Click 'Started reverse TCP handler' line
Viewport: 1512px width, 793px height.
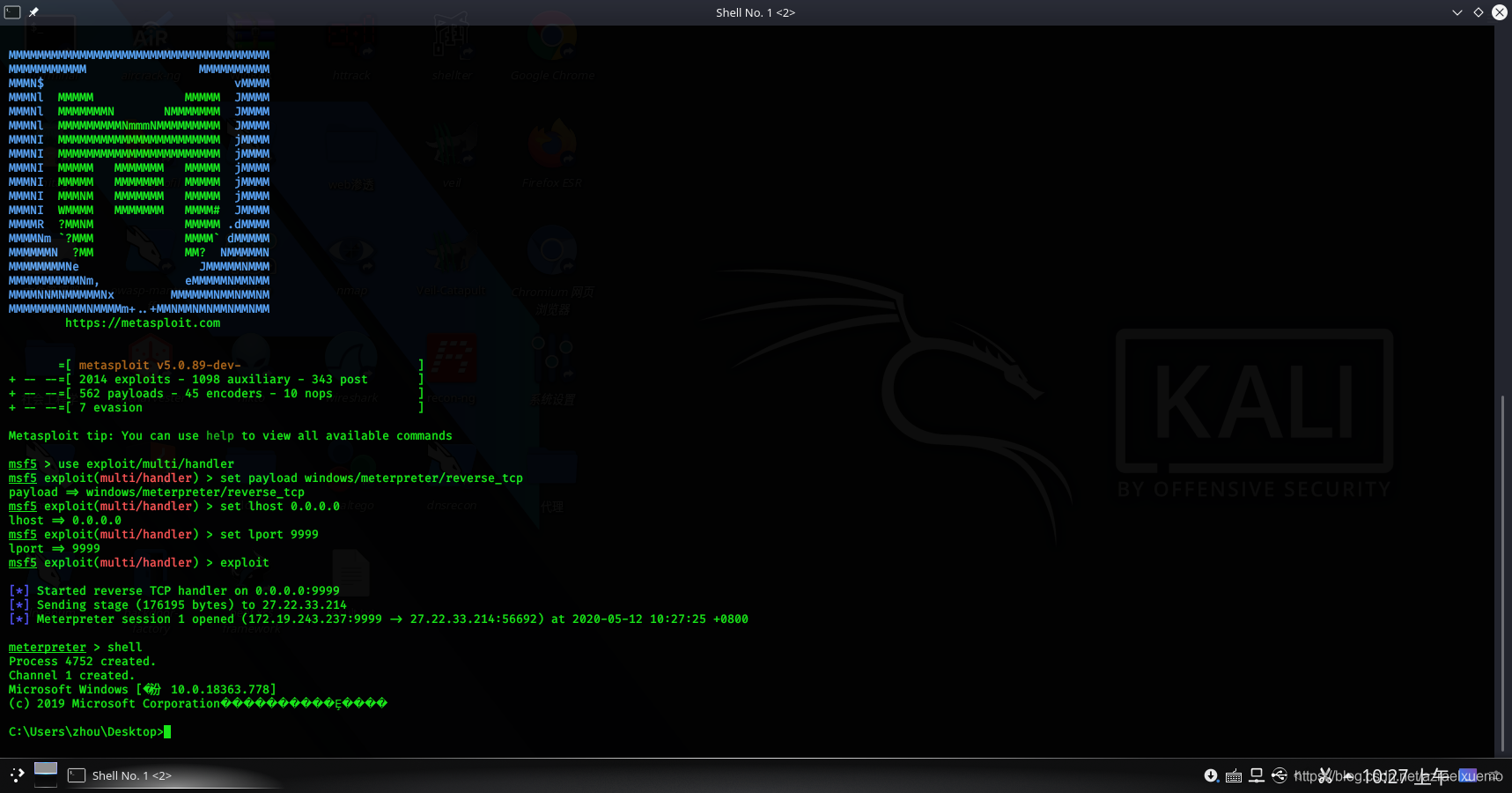[174, 591]
